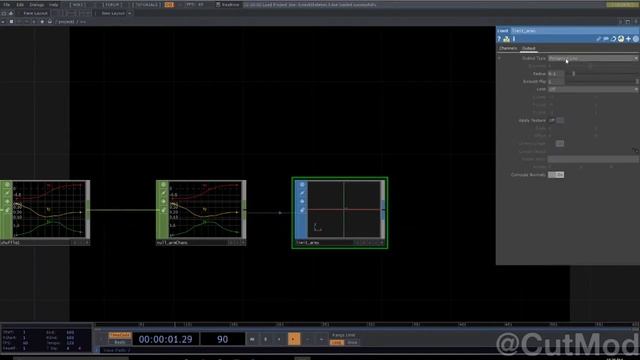Viewport: 640px width, 360px height.
Task: Click the Beats mode button
Action: click(x=120, y=342)
